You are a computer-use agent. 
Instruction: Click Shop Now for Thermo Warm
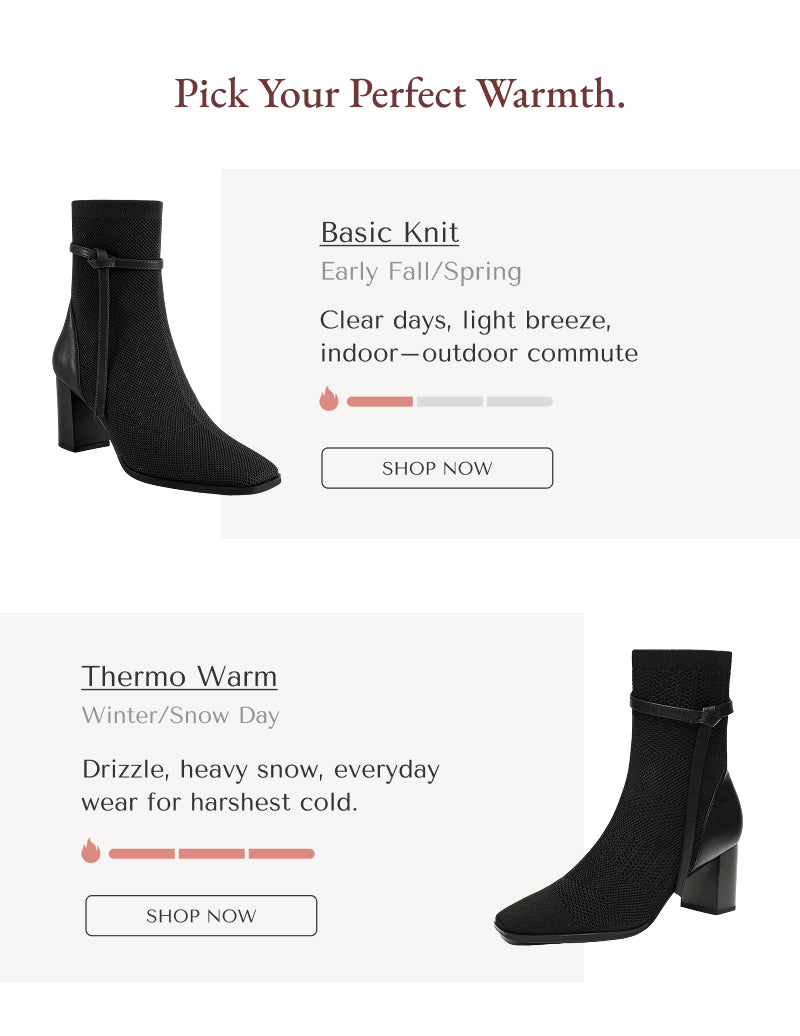click(201, 915)
